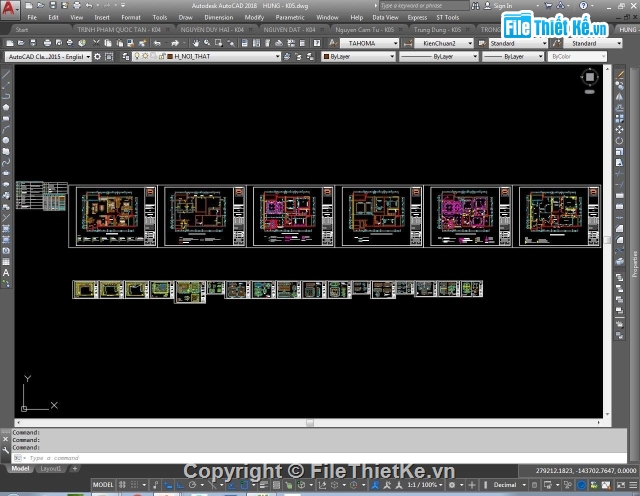640x496 pixels.
Task: Toggle hardware acceleration blue icon
Action: 582,485
